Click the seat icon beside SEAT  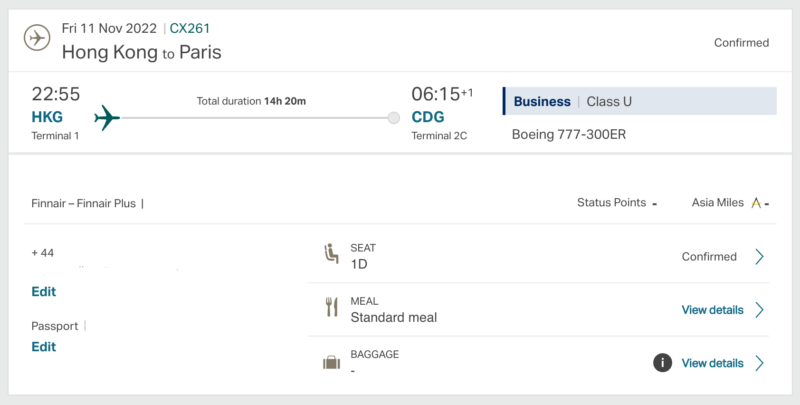point(332,254)
